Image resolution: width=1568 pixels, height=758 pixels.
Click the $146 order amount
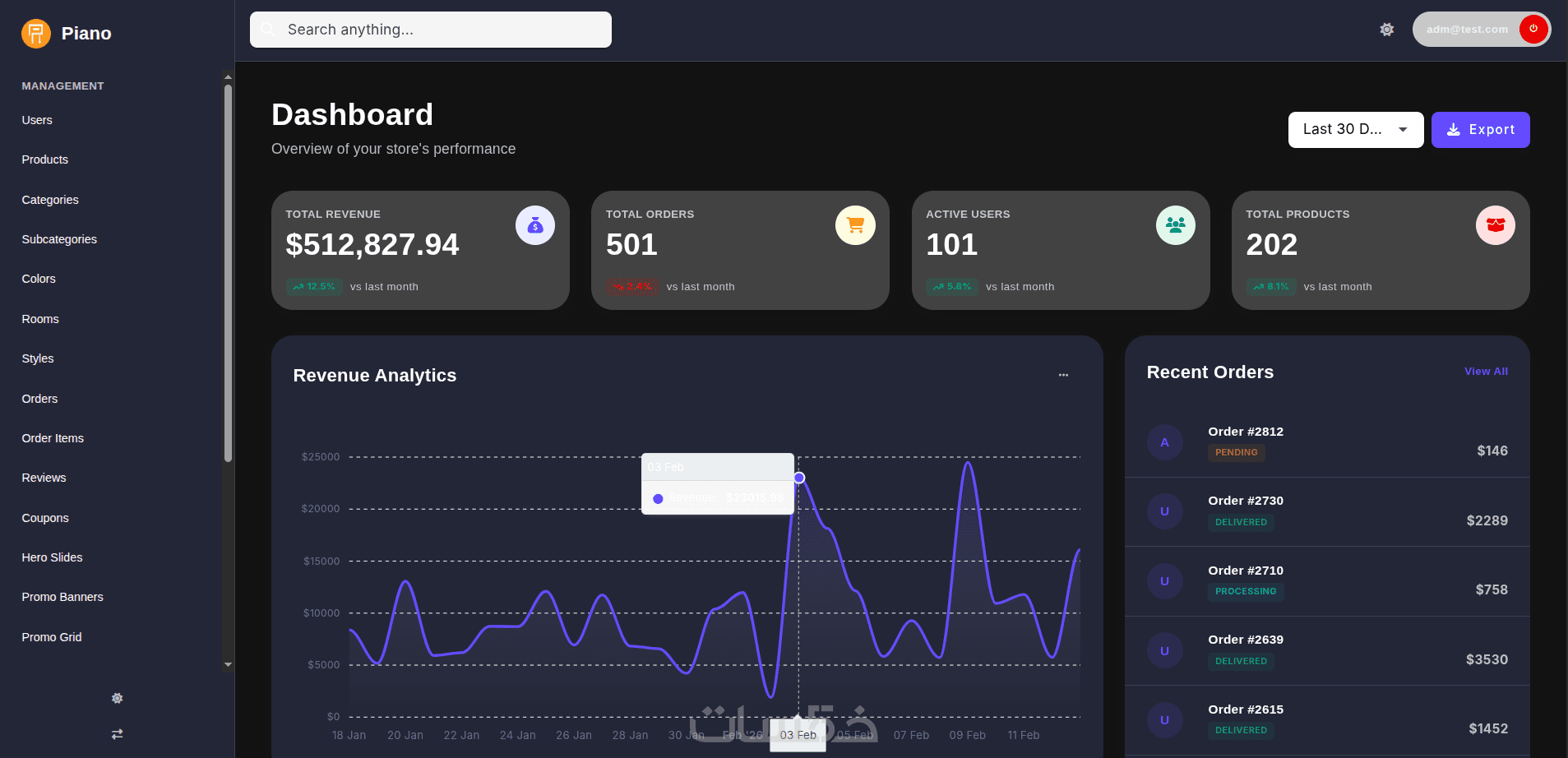tap(1492, 451)
